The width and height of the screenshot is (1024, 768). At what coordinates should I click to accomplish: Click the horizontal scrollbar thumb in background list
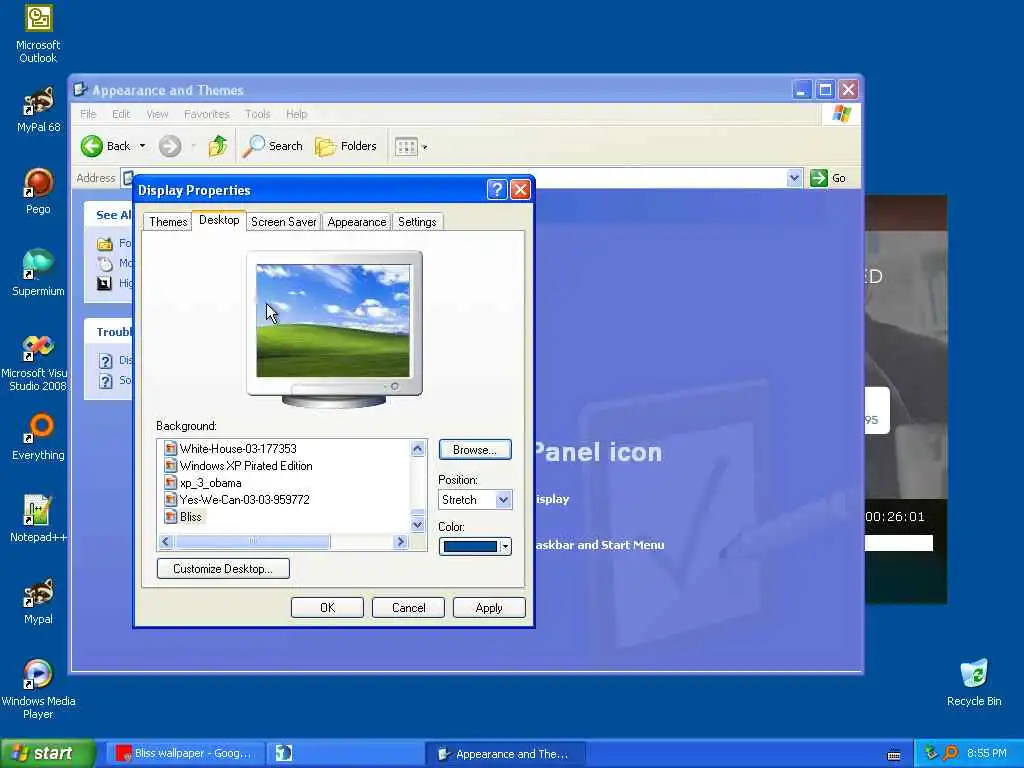tap(253, 541)
